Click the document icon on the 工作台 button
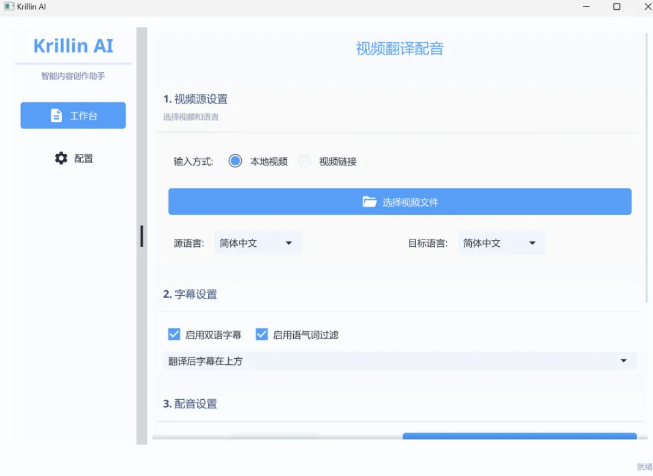The image size is (653, 476). [x=56, y=116]
